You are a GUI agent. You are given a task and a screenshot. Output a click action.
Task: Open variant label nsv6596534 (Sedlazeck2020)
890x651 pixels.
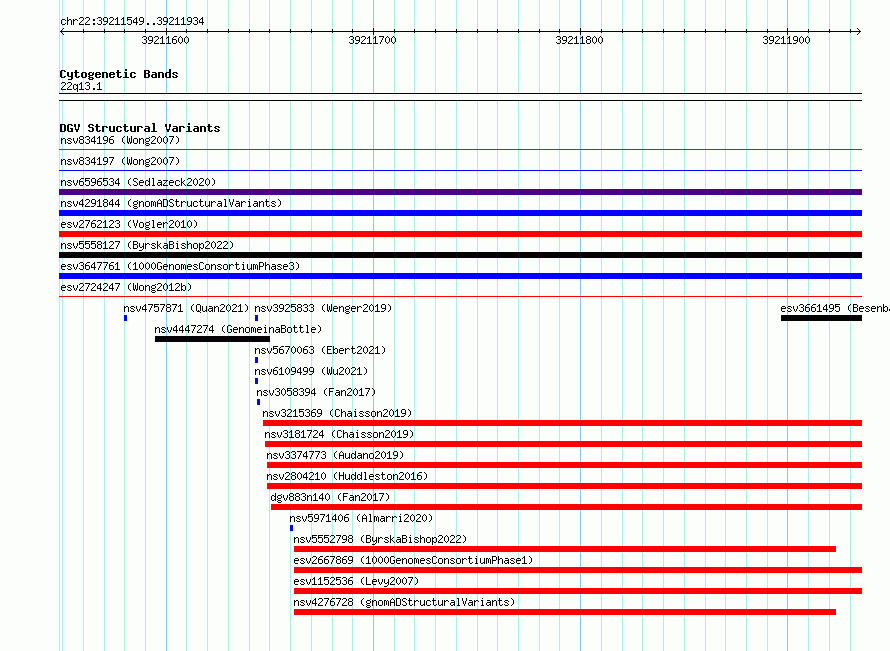click(x=138, y=182)
